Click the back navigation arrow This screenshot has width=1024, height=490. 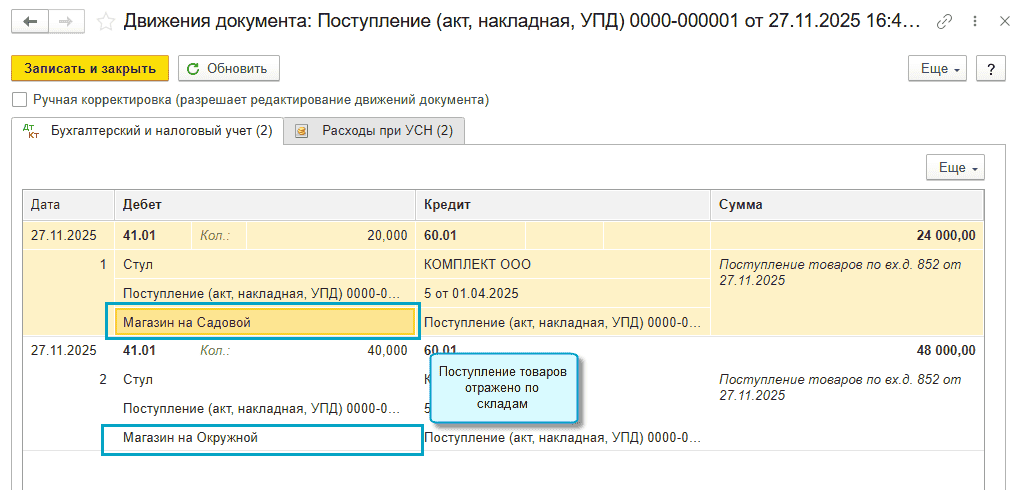coord(29,22)
